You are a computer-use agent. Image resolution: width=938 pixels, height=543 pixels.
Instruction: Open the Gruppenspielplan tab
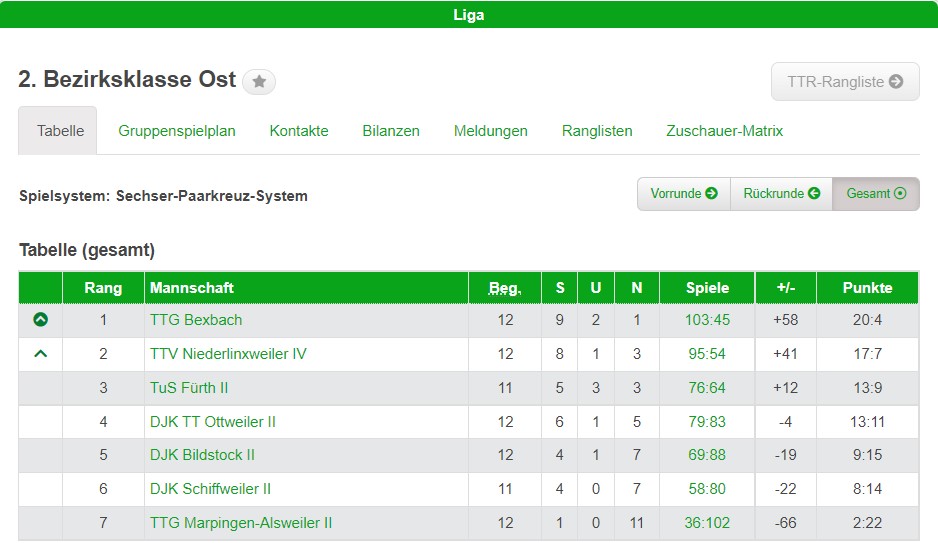pos(177,131)
